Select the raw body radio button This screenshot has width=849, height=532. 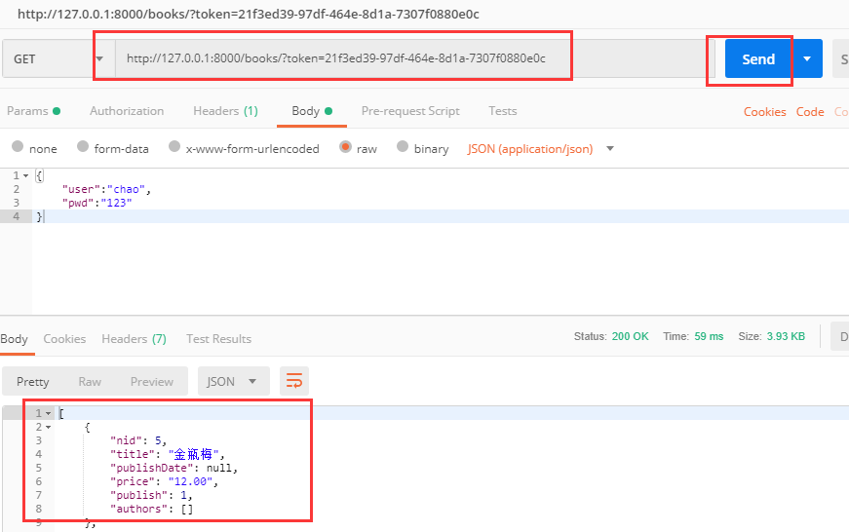[x=345, y=147]
